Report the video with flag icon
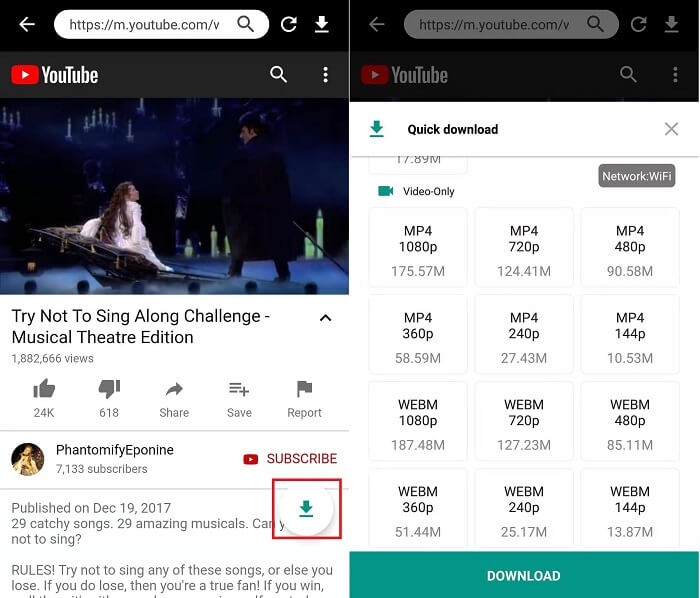This screenshot has width=700, height=598. [x=304, y=389]
